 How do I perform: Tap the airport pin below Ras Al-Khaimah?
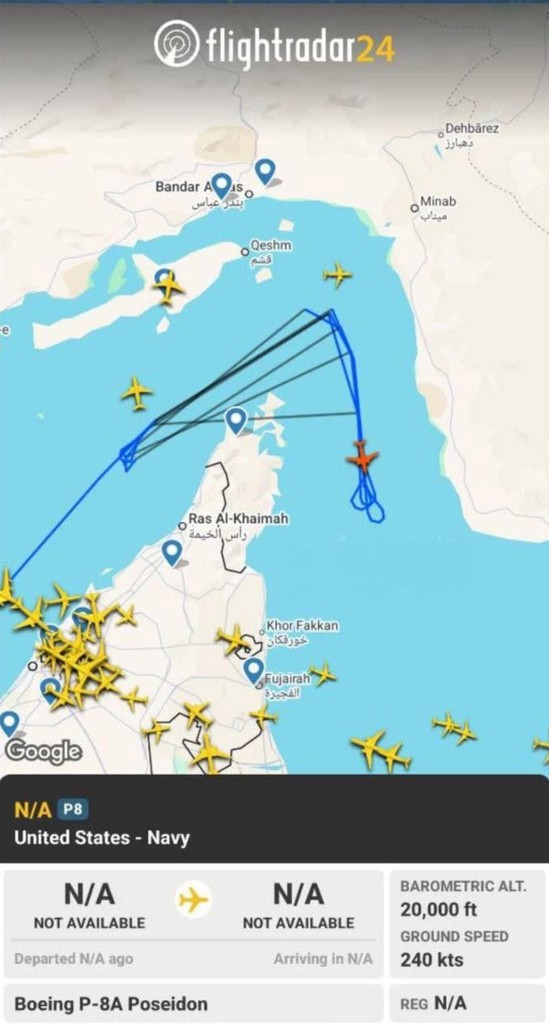point(172,553)
